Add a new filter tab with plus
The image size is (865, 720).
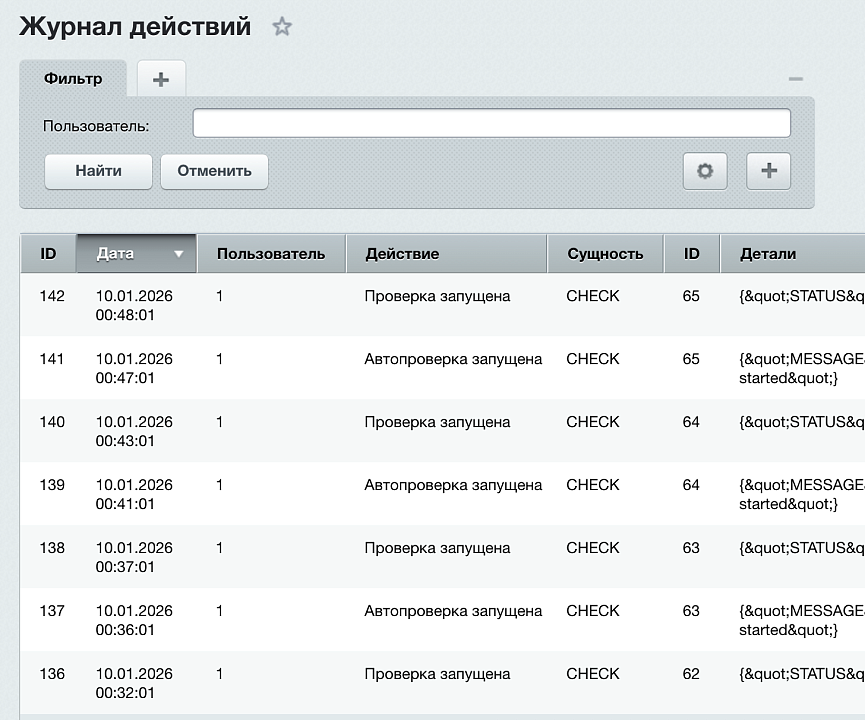161,79
